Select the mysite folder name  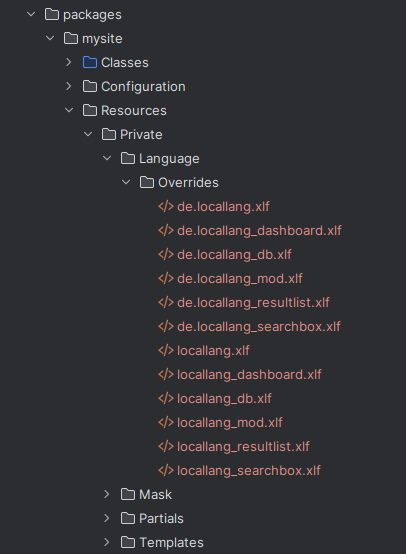(x=102, y=39)
